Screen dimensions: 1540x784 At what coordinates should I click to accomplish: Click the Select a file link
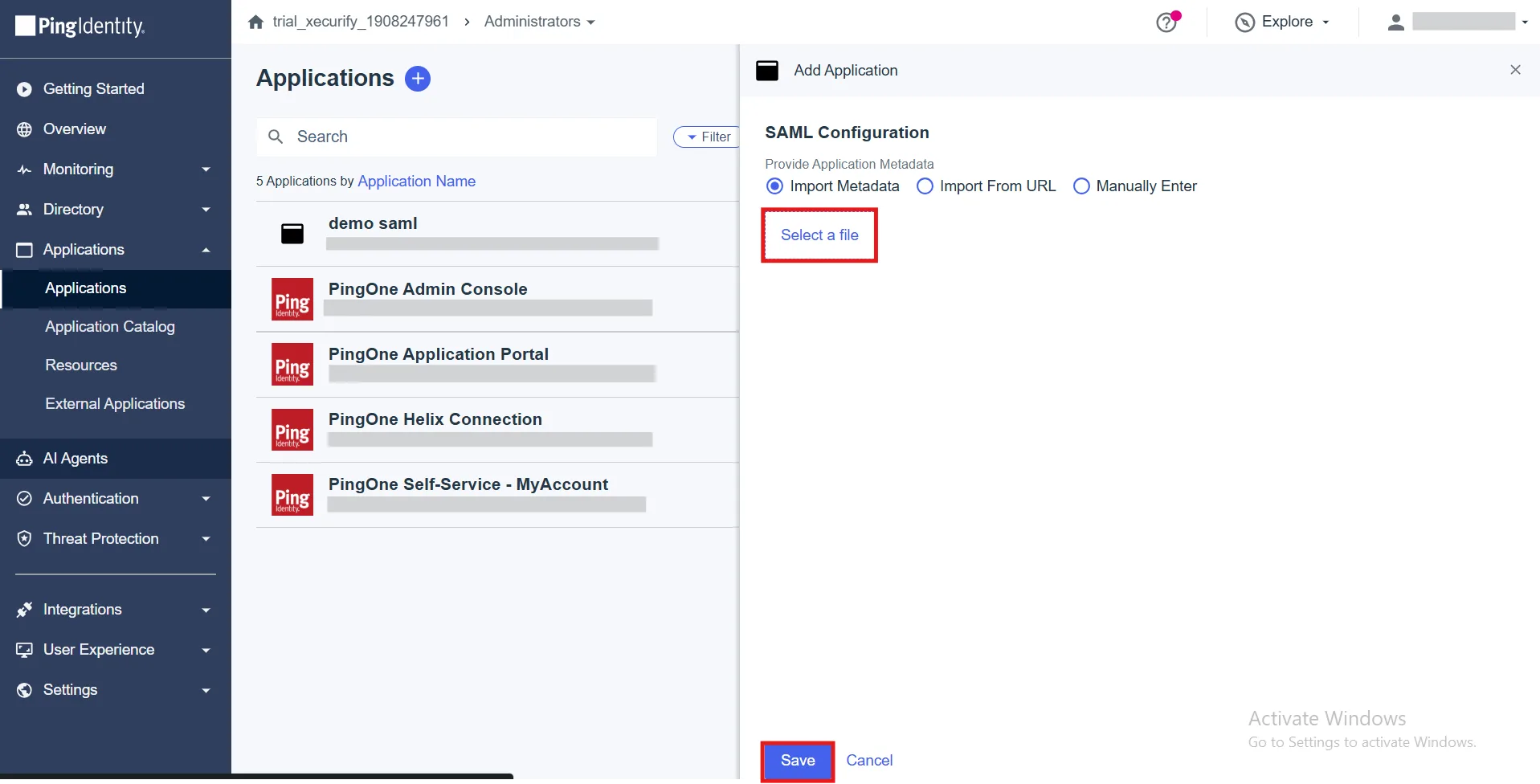point(819,235)
